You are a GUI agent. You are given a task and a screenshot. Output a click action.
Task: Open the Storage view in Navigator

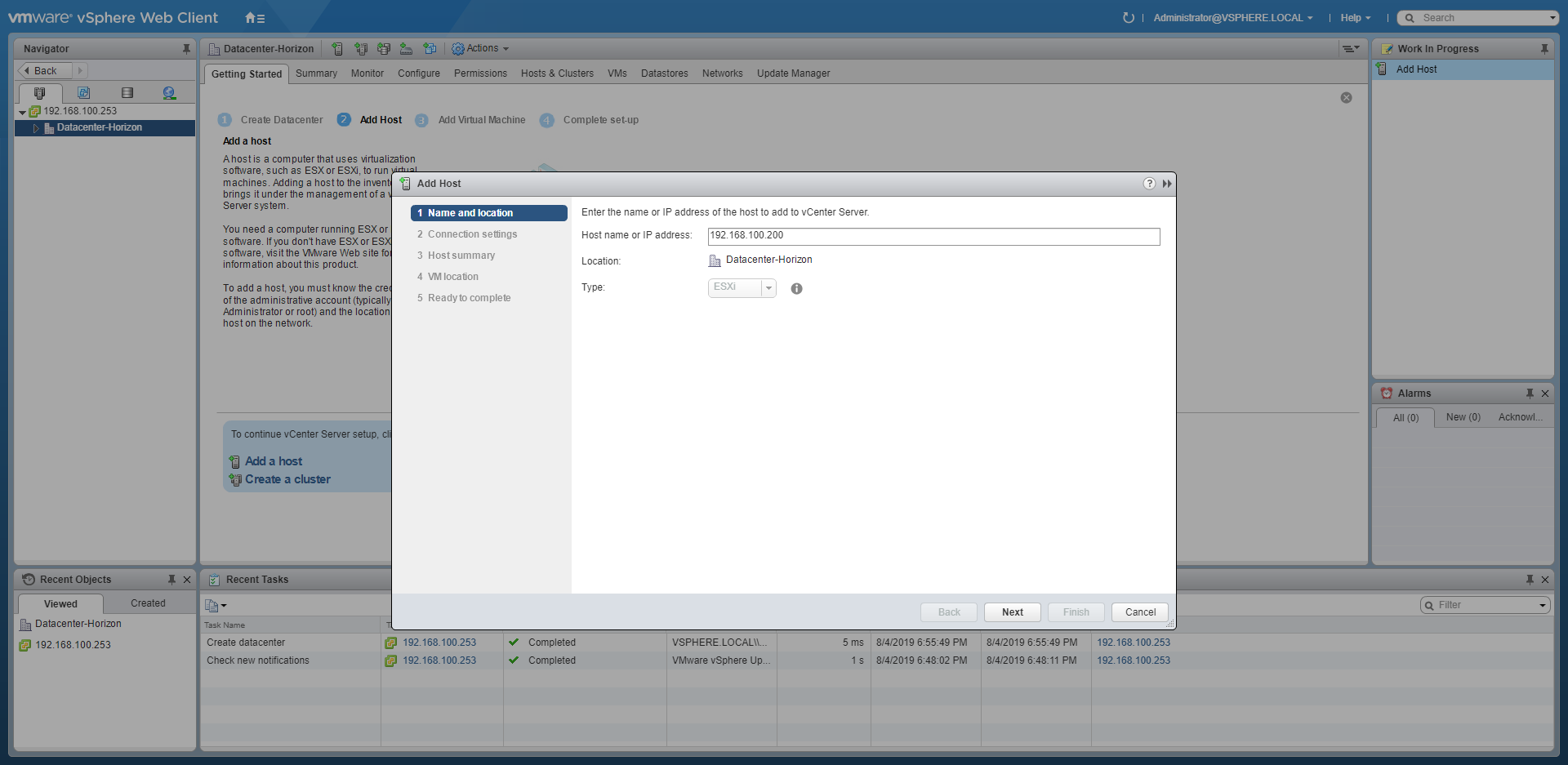pyautogui.click(x=127, y=93)
